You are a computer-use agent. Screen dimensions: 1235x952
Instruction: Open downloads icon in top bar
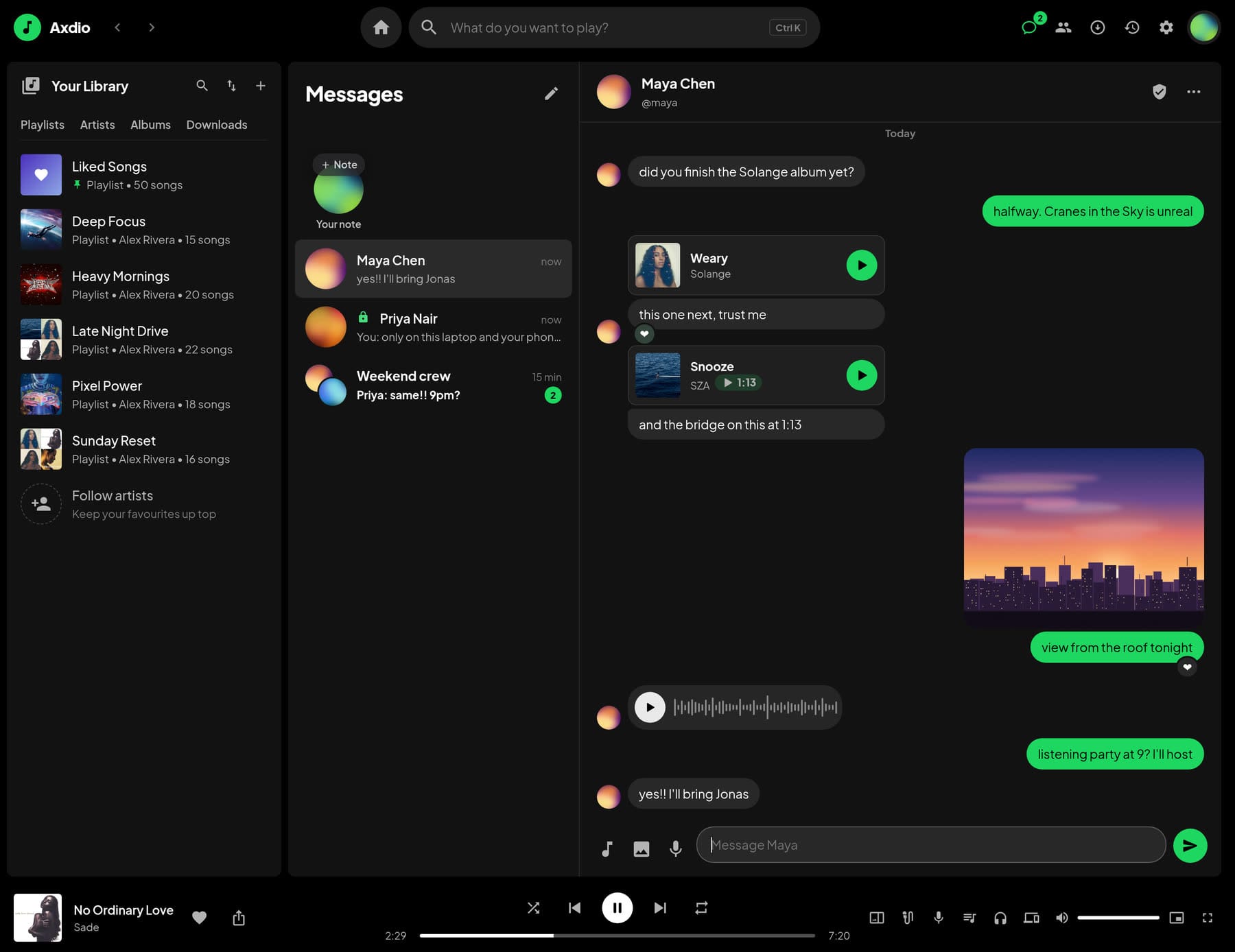1098,27
